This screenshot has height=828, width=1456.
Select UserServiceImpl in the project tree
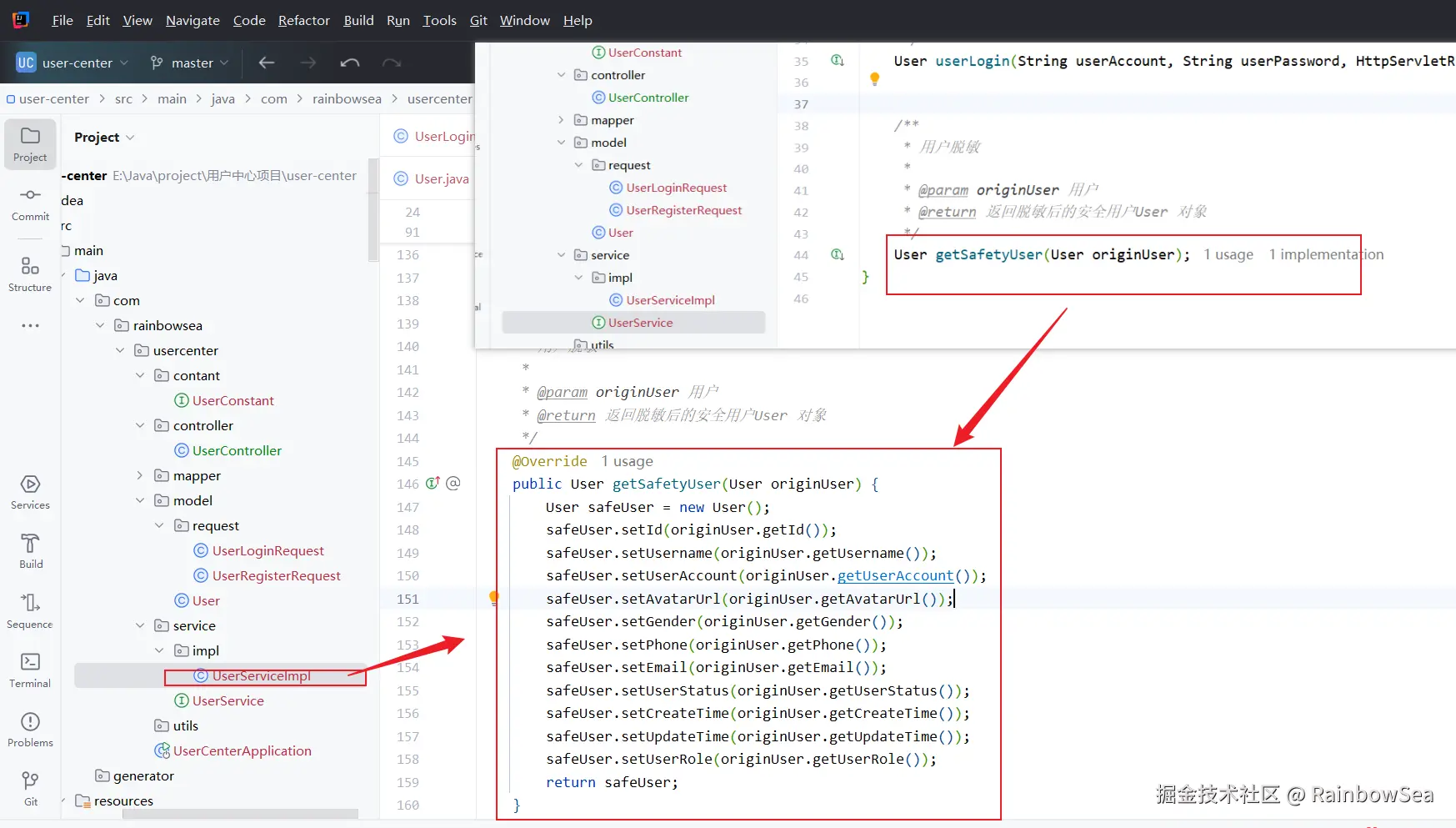[x=261, y=675]
